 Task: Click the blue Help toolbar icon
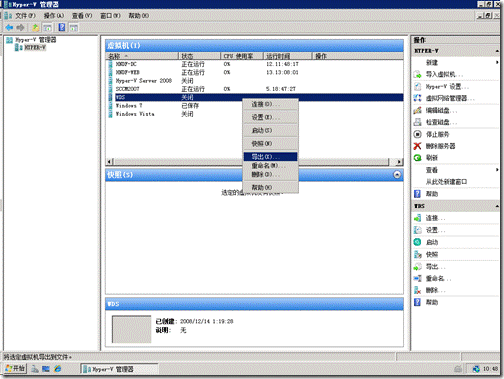pyautogui.click(x=62, y=27)
